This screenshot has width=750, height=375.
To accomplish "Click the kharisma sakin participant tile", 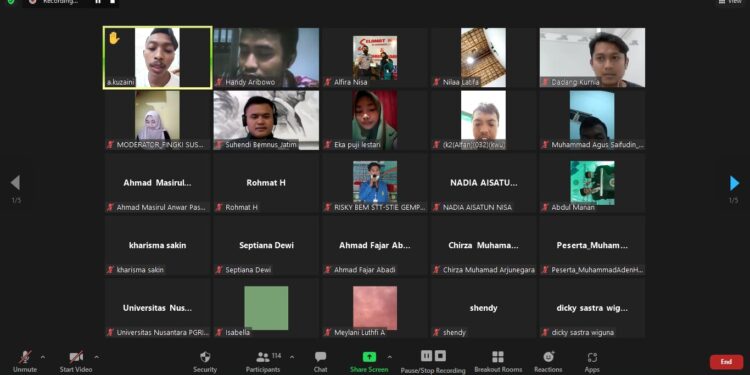I will [158, 245].
